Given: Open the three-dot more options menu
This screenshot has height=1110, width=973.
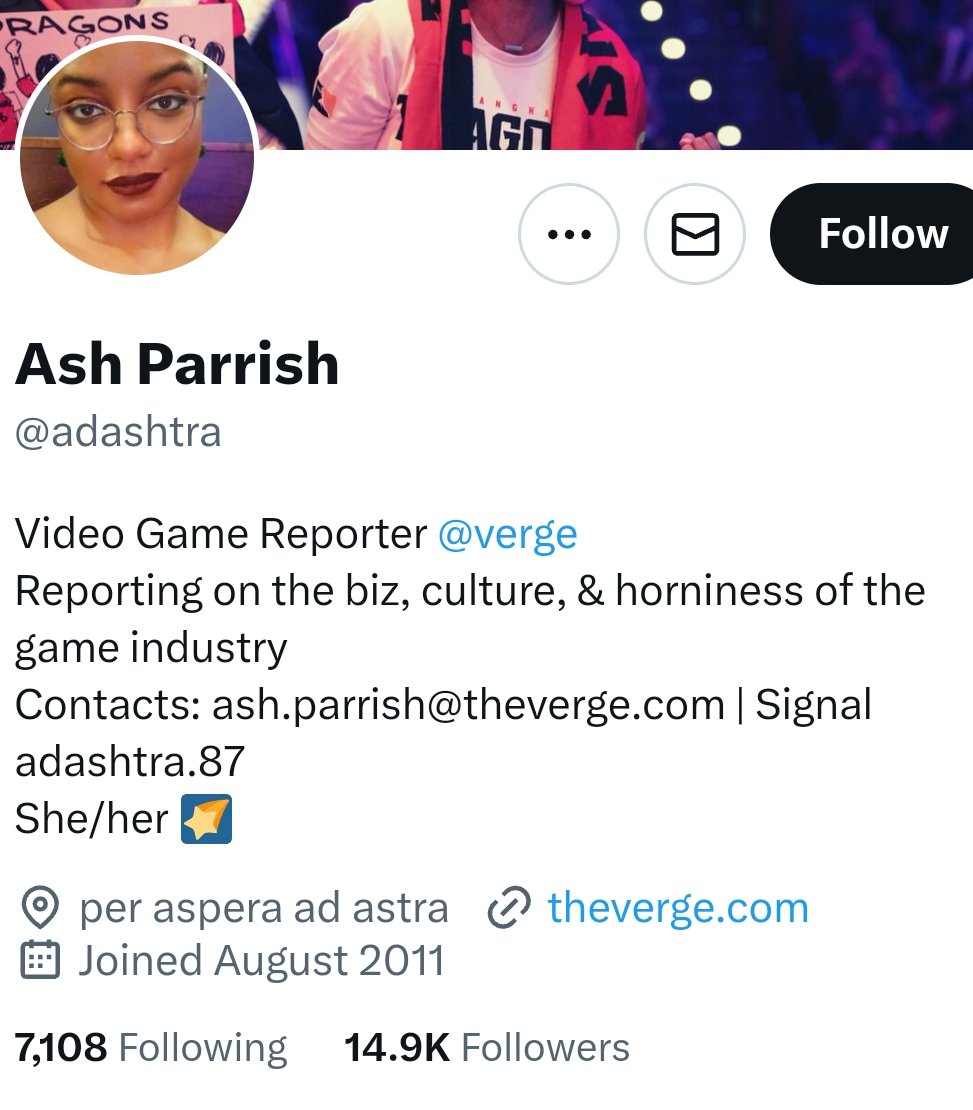Looking at the screenshot, I should click(569, 234).
